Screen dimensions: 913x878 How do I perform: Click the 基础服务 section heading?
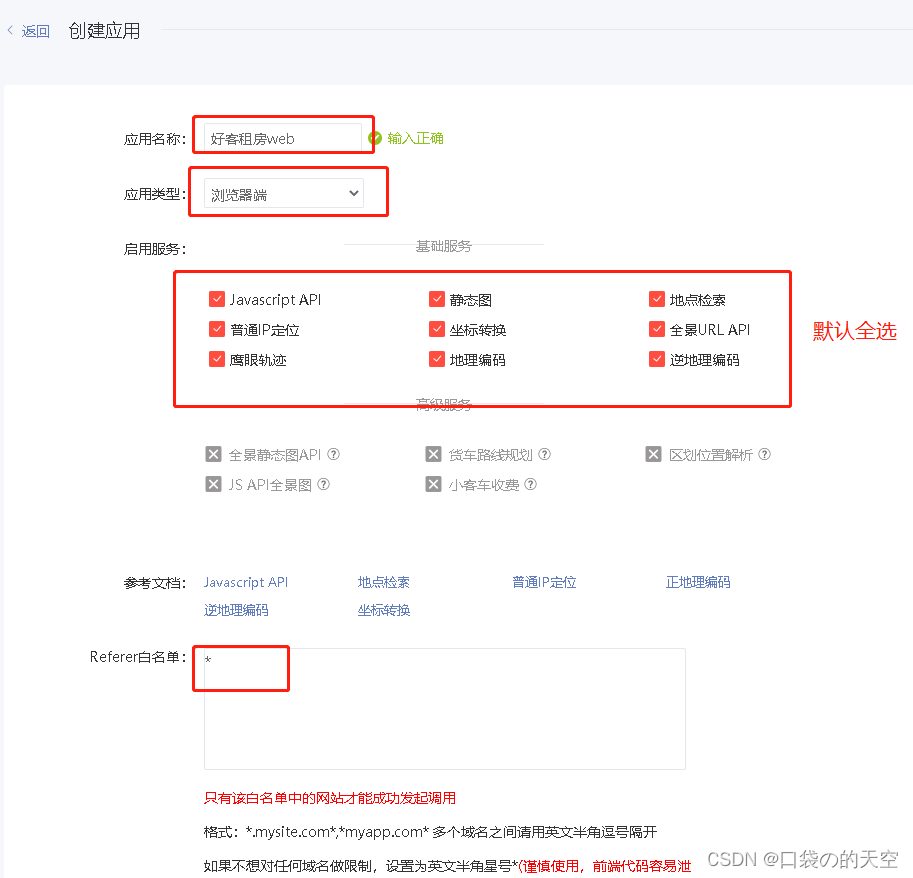pos(444,246)
